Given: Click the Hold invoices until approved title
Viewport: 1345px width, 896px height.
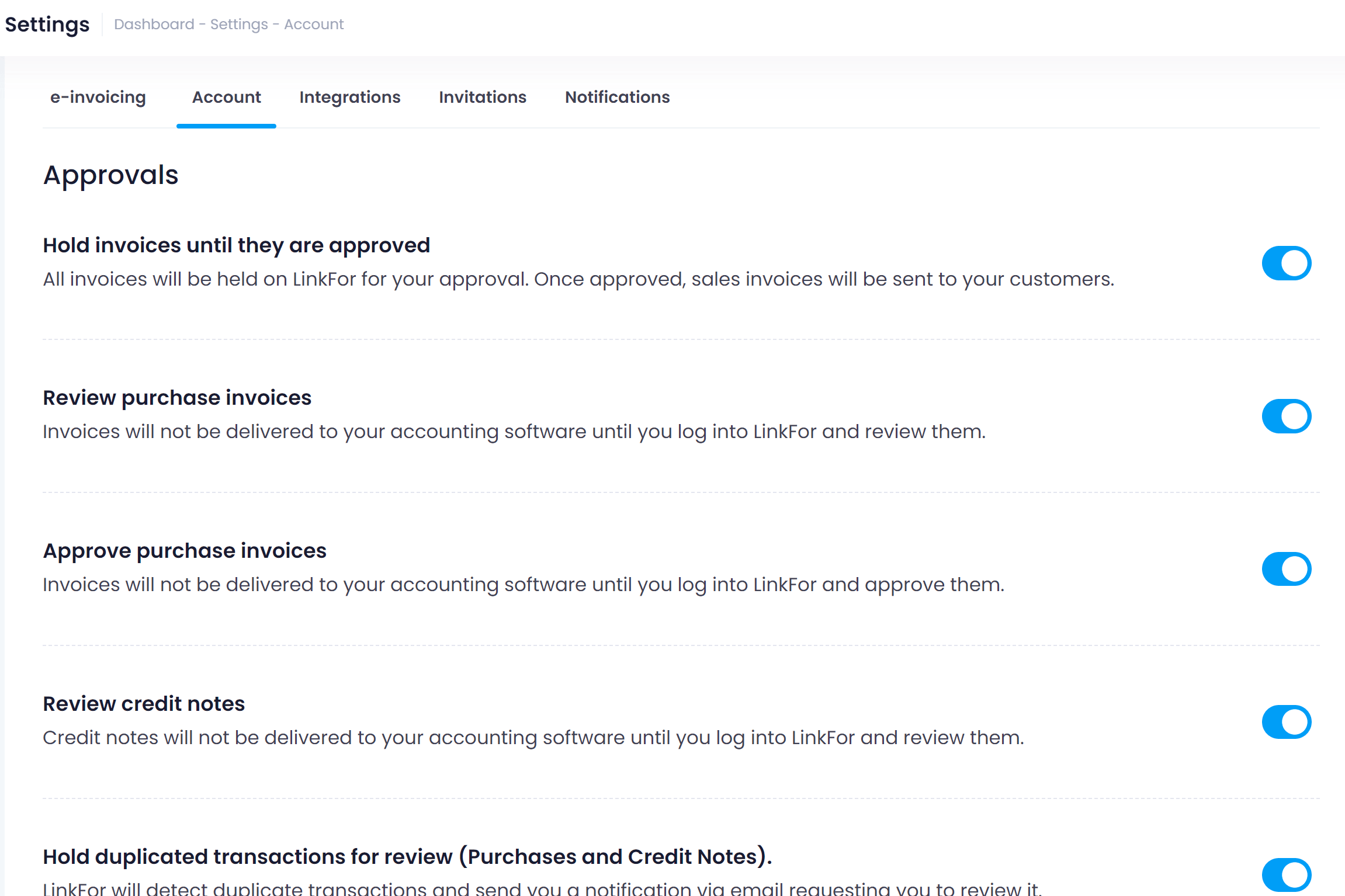Looking at the screenshot, I should (236, 245).
